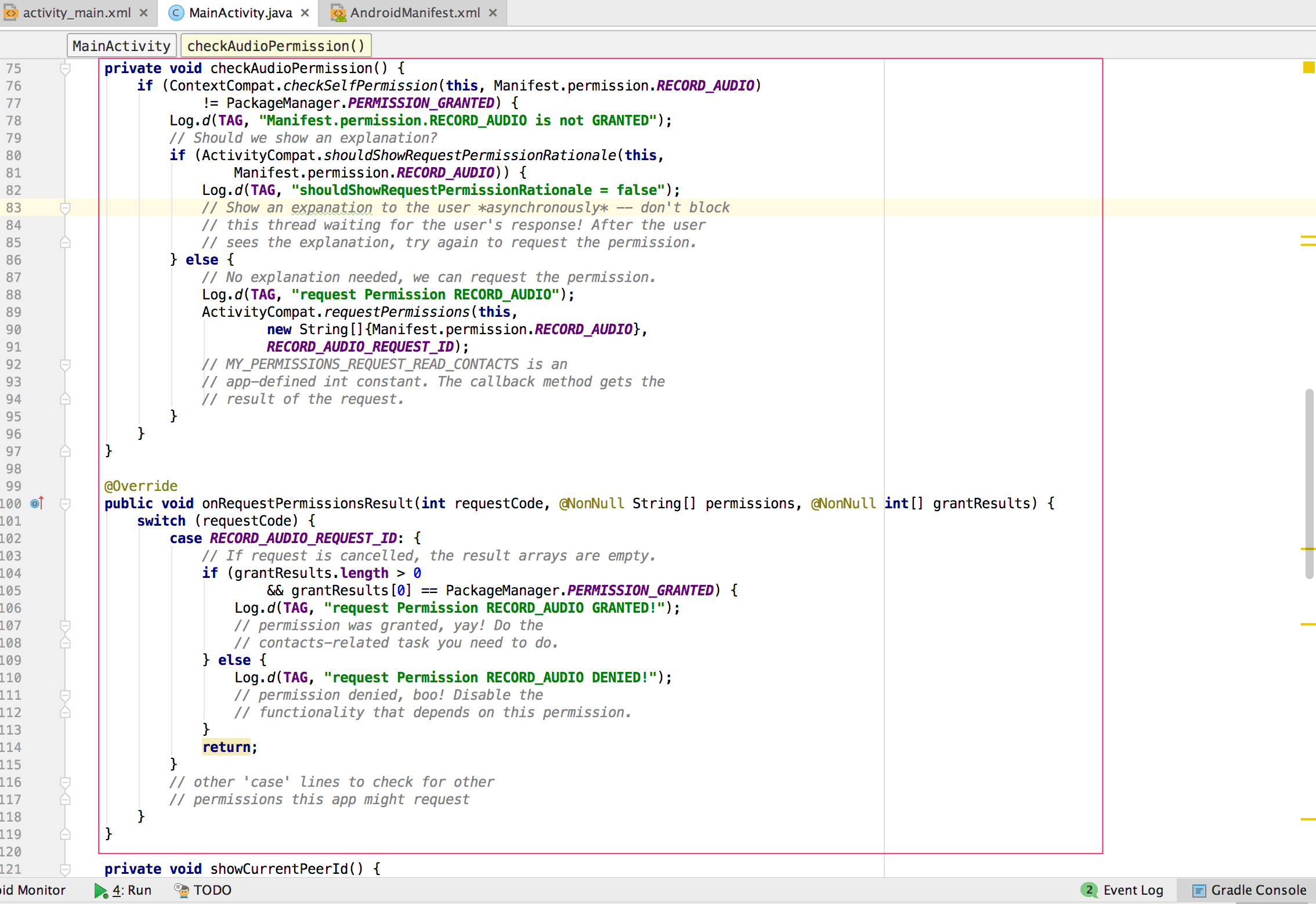
Task: Toggle the Android Monitor tool window
Action: point(32,889)
